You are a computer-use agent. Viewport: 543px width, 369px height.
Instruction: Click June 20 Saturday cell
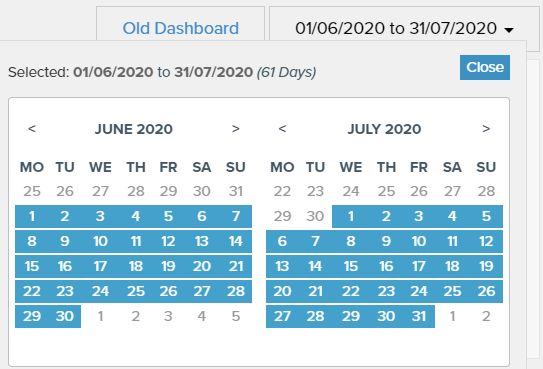202,266
